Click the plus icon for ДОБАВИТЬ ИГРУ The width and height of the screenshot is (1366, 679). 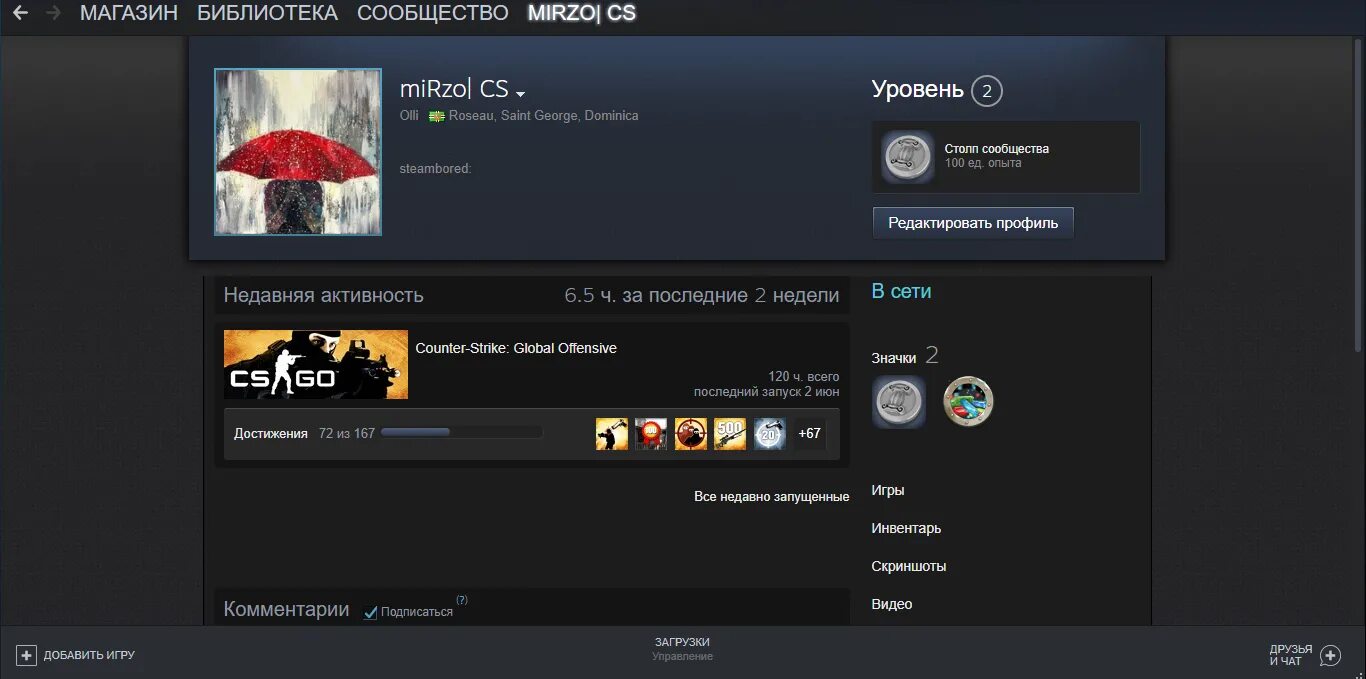[x=26, y=655]
